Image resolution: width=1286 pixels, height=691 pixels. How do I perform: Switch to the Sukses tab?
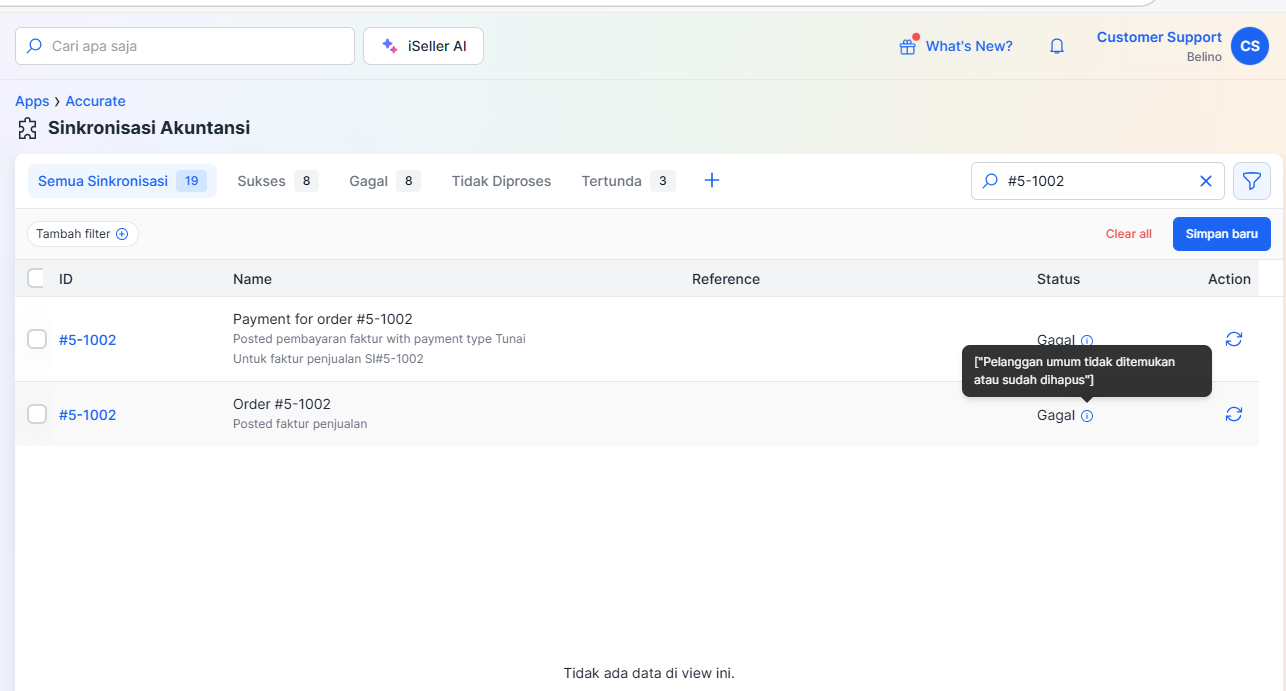tap(277, 181)
